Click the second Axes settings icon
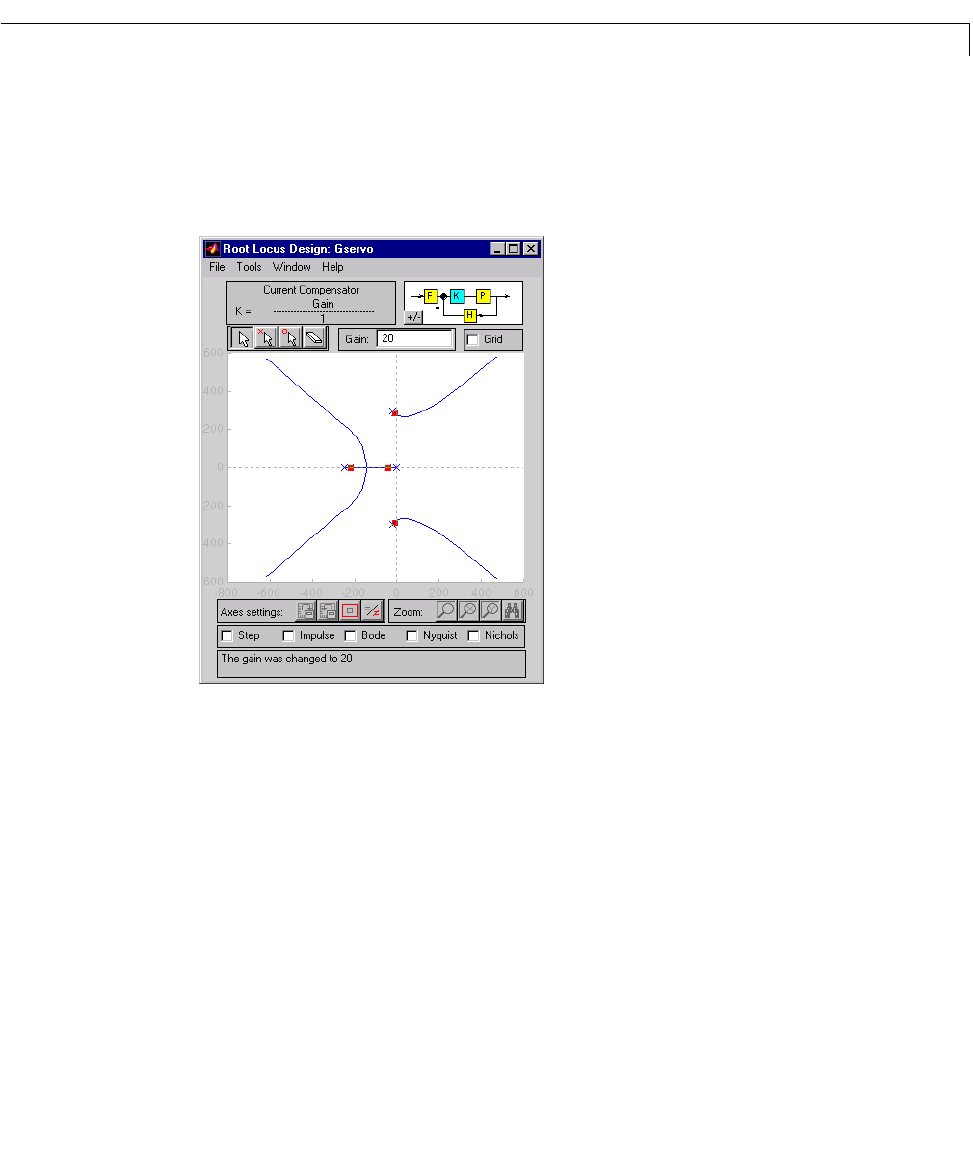The width and height of the screenshot is (973, 1175). (328, 611)
